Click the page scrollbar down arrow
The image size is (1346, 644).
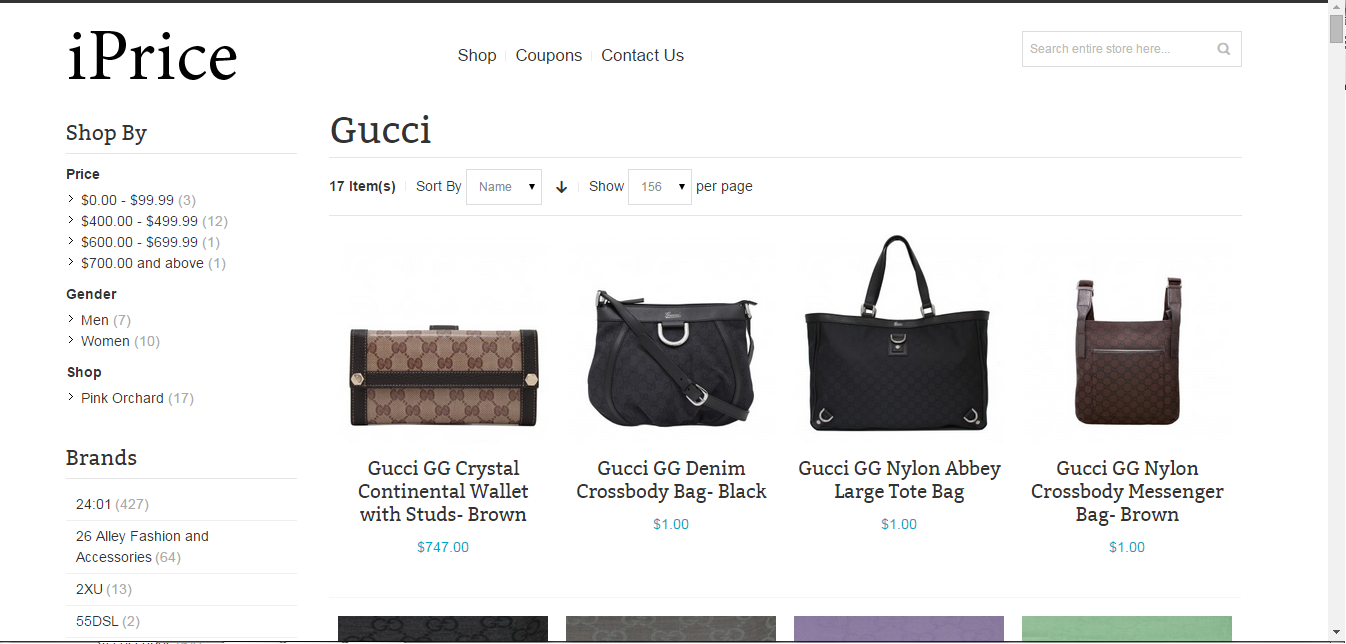pyautogui.click(x=1336, y=632)
